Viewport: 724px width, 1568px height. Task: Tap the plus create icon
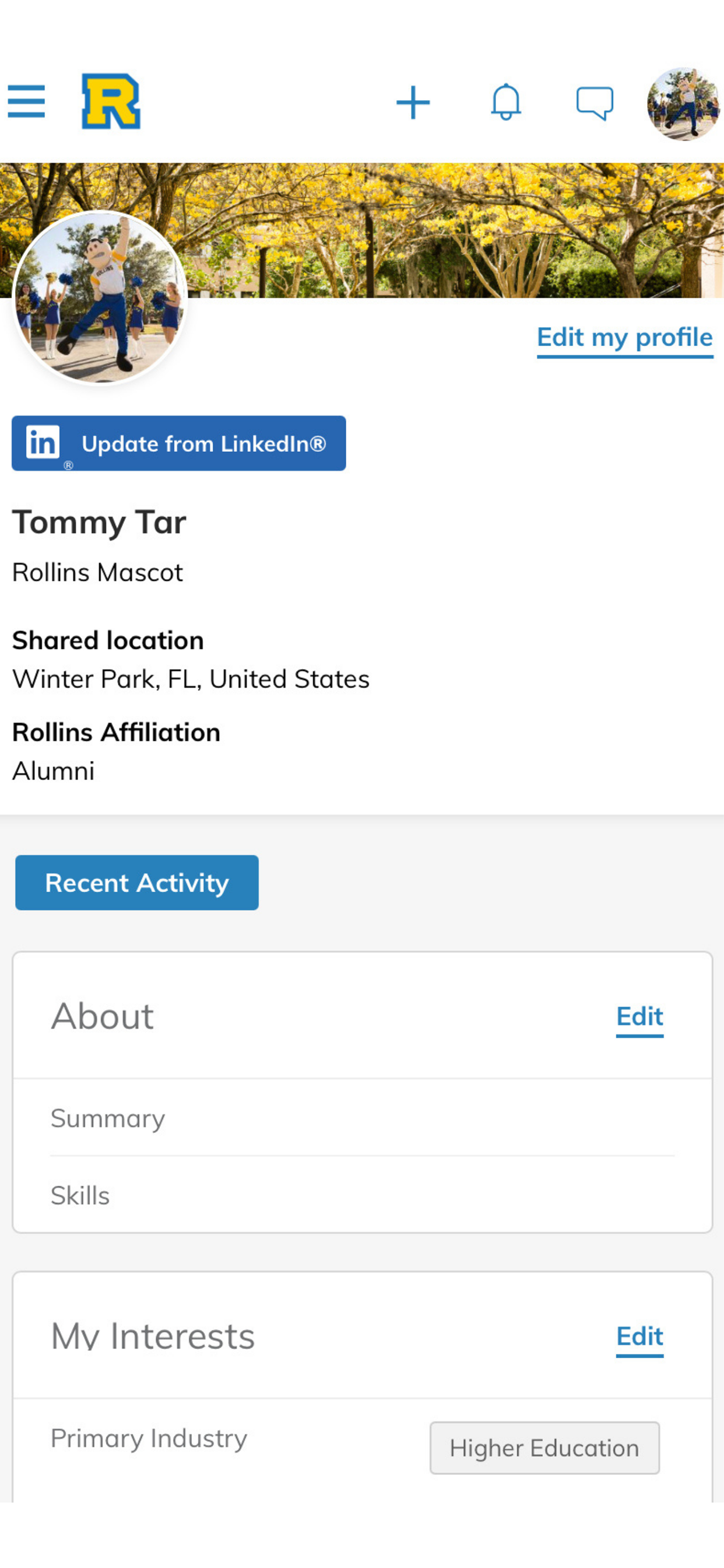[413, 102]
